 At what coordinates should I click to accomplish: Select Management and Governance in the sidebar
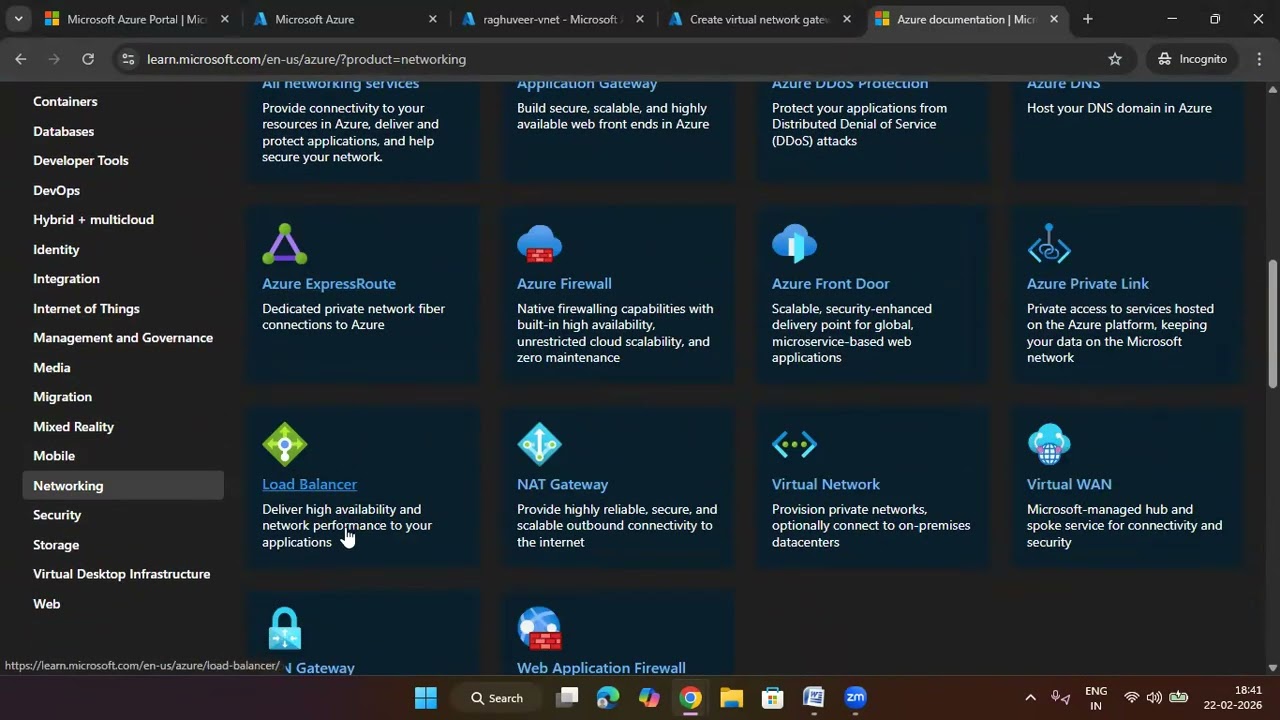pos(123,337)
